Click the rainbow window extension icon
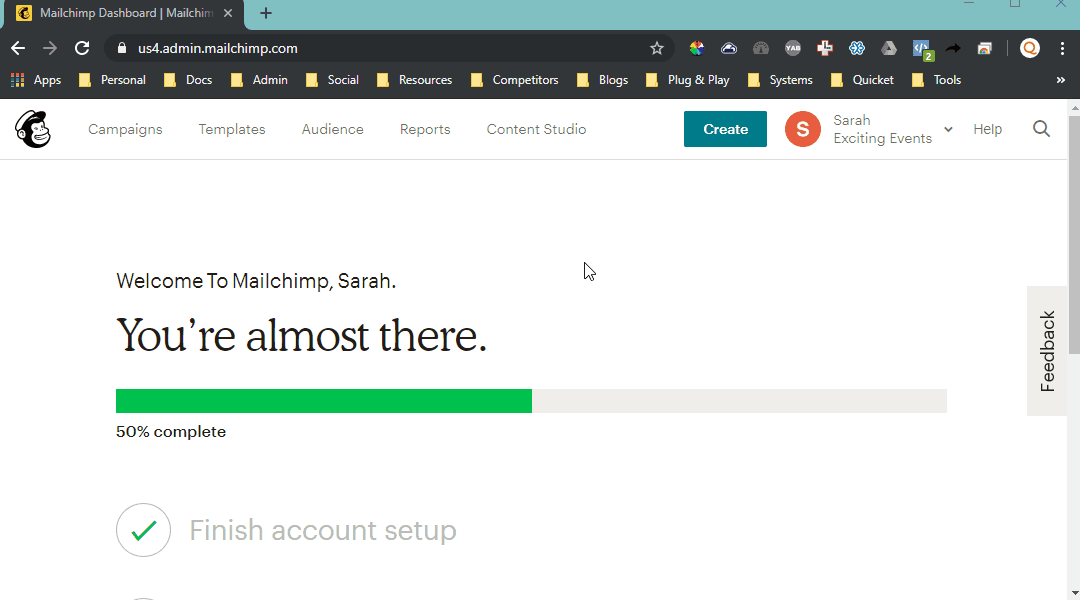 click(985, 48)
